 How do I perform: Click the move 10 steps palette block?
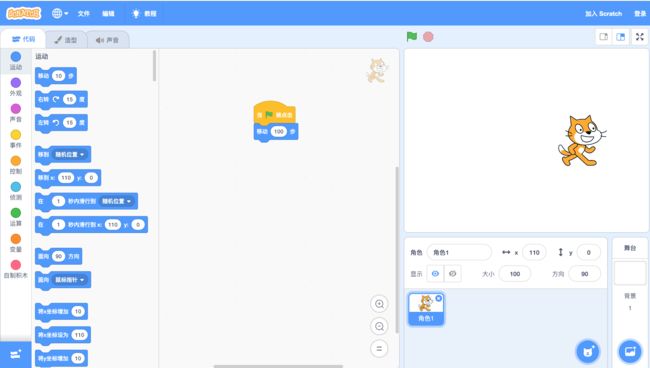point(56,76)
